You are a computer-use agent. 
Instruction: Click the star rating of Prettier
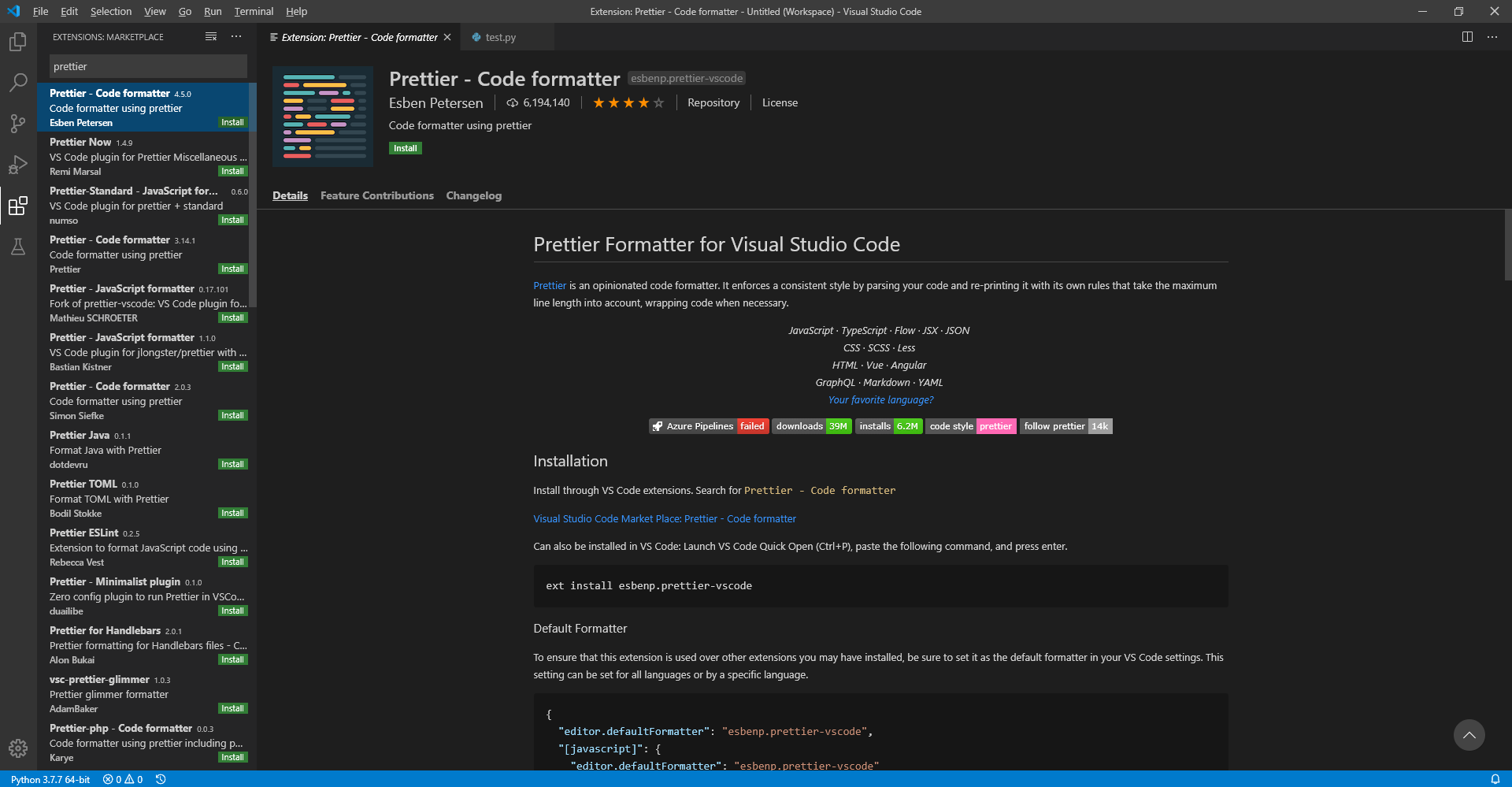(628, 103)
